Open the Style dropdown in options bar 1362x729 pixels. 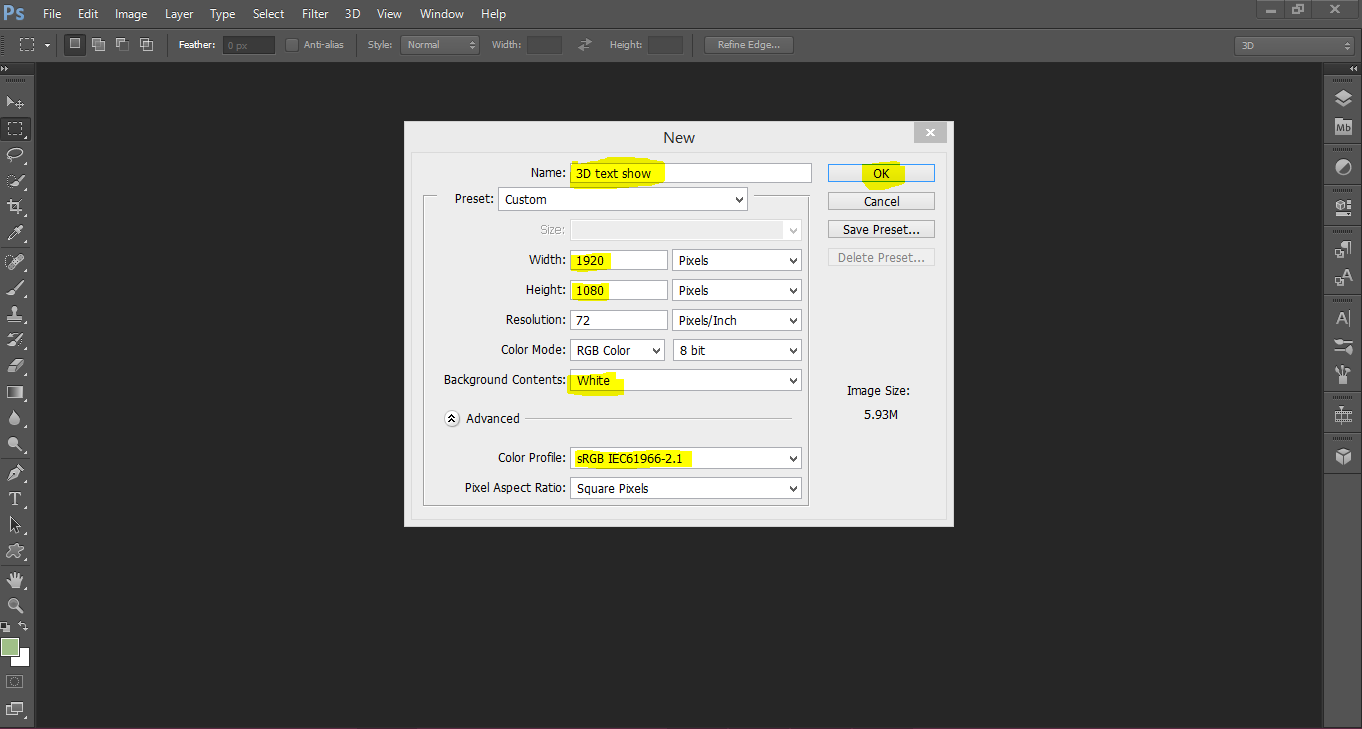point(440,45)
